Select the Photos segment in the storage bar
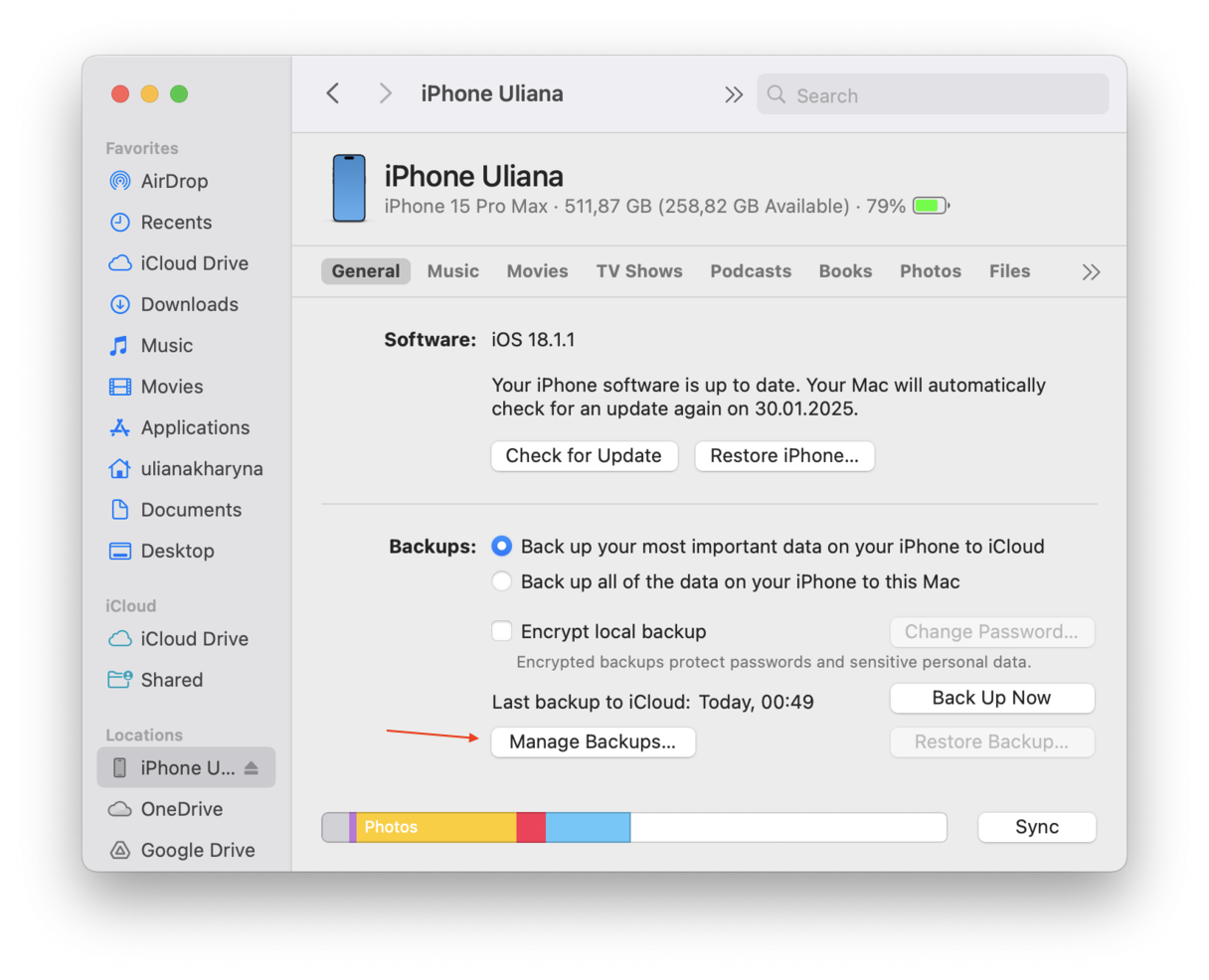Viewport: 1209px width, 980px height. tap(437, 827)
